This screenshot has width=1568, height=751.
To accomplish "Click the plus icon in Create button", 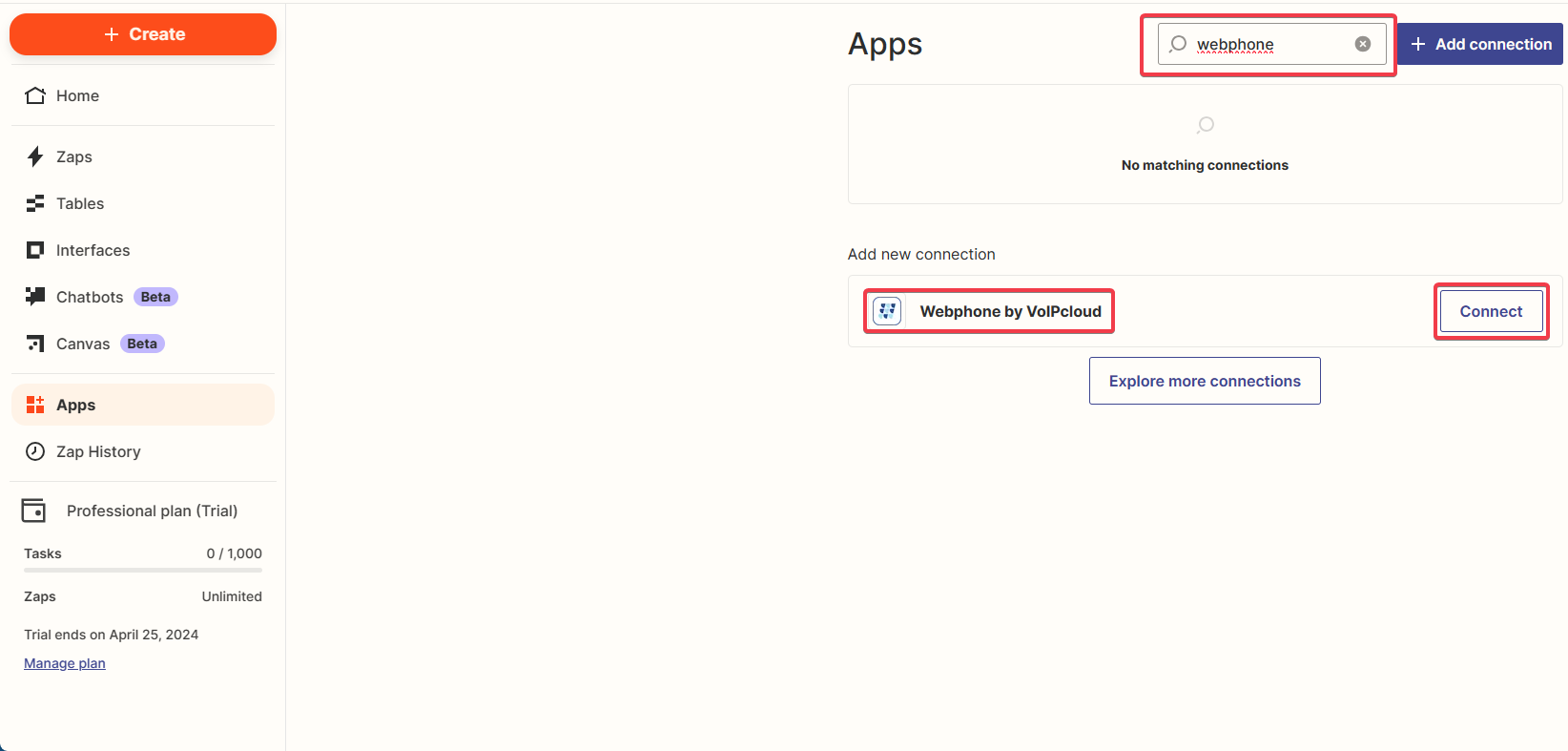I will click(112, 34).
